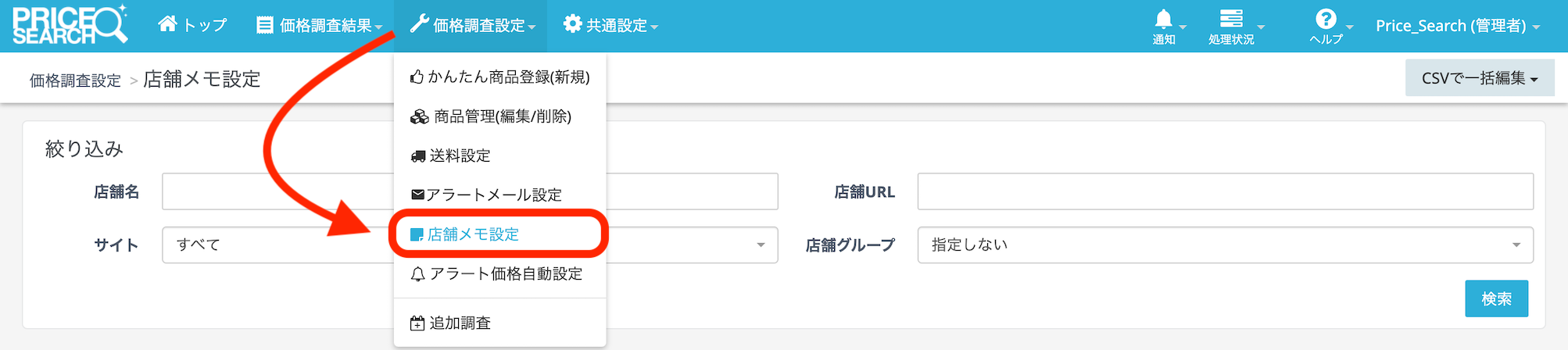Open the 店舗グループ dropdown

coord(1225,245)
